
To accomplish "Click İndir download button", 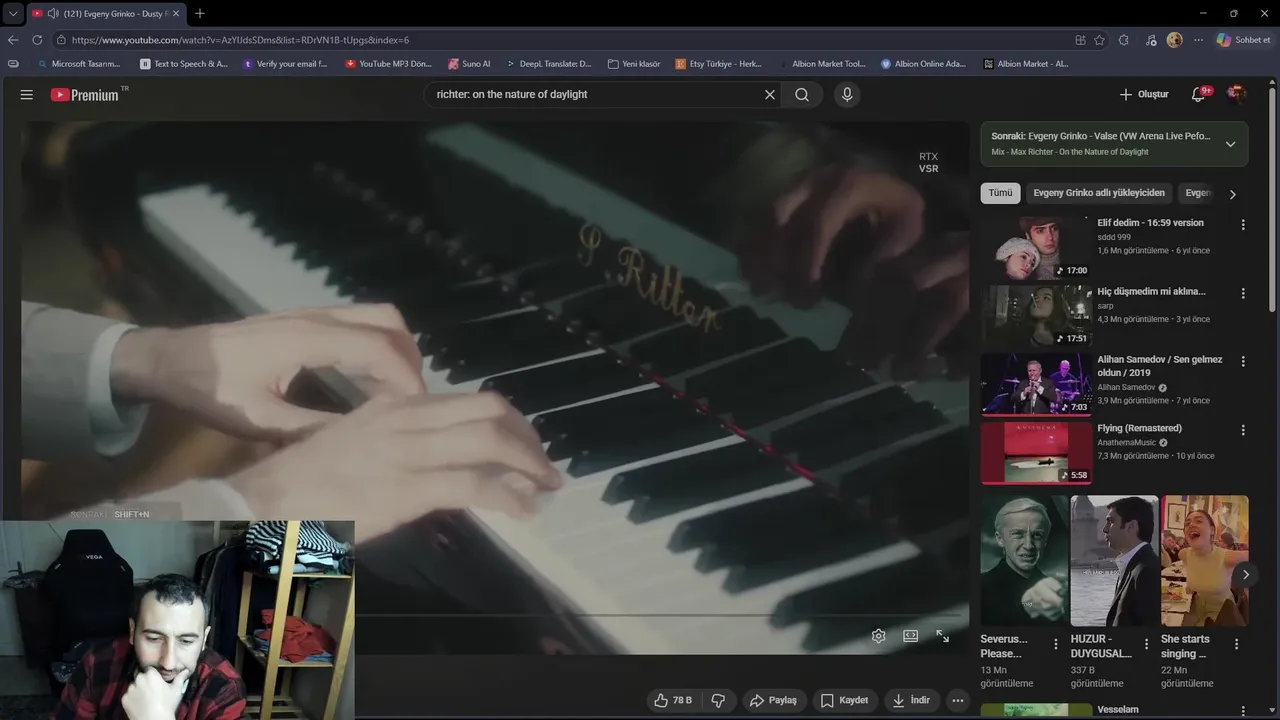I will 911,700.
